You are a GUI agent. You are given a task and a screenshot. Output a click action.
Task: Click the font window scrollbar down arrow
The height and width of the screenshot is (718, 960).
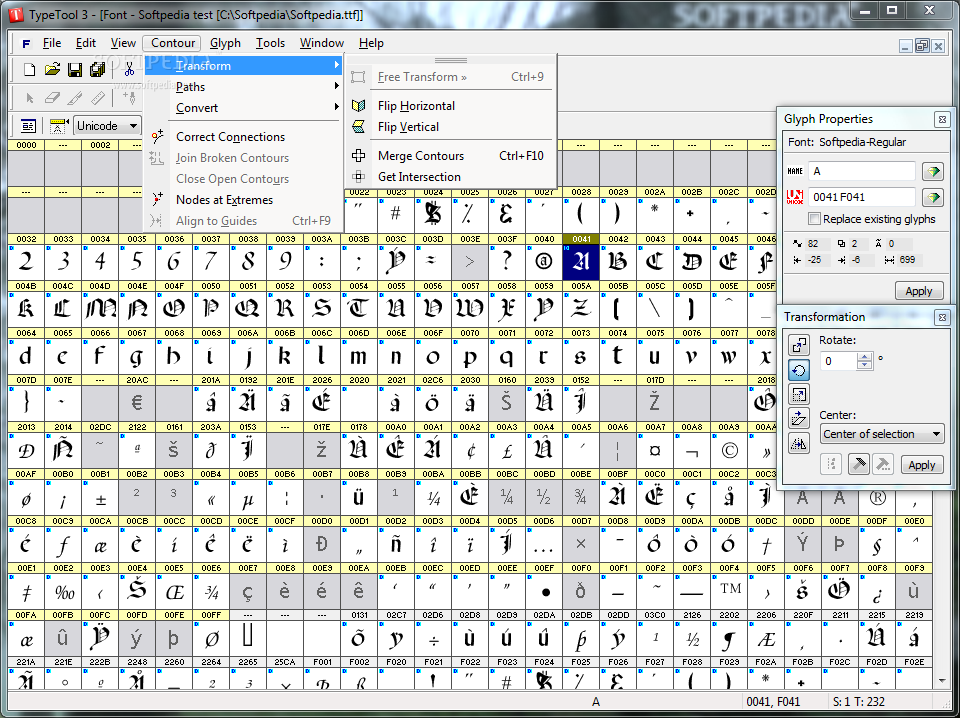coord(943,681)
